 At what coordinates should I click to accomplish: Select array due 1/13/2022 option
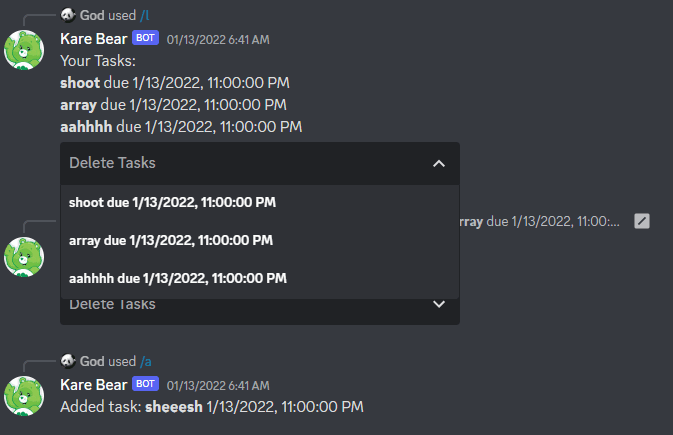(260, 240)
